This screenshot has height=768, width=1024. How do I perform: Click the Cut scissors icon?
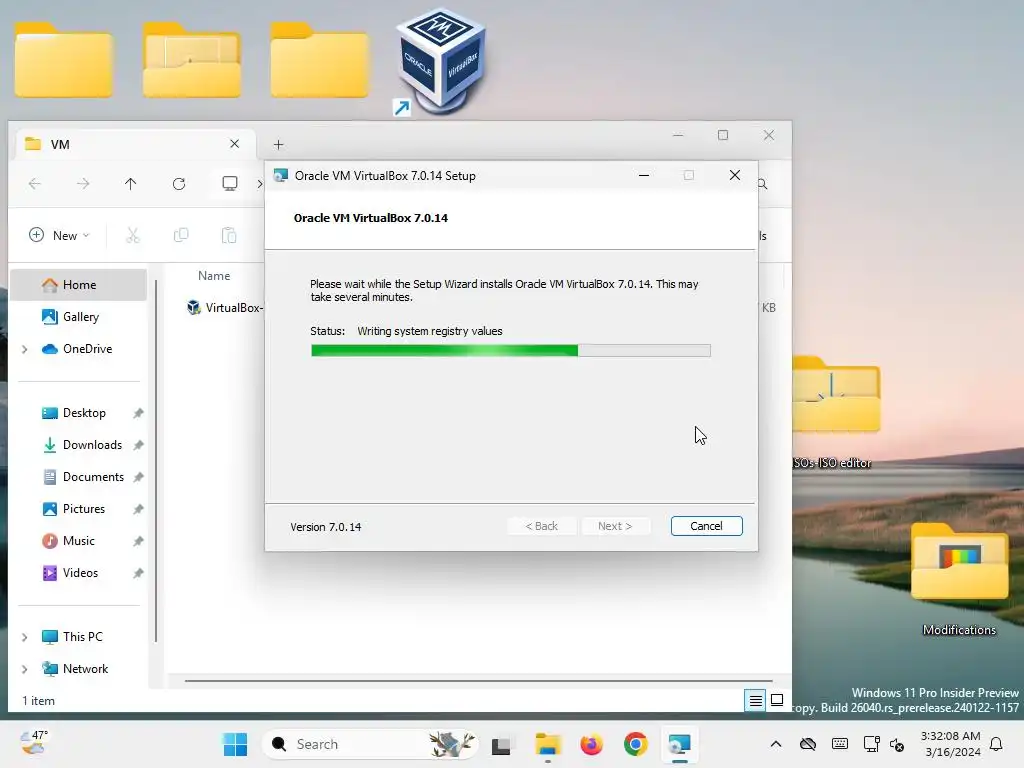[x=133, y=235]
